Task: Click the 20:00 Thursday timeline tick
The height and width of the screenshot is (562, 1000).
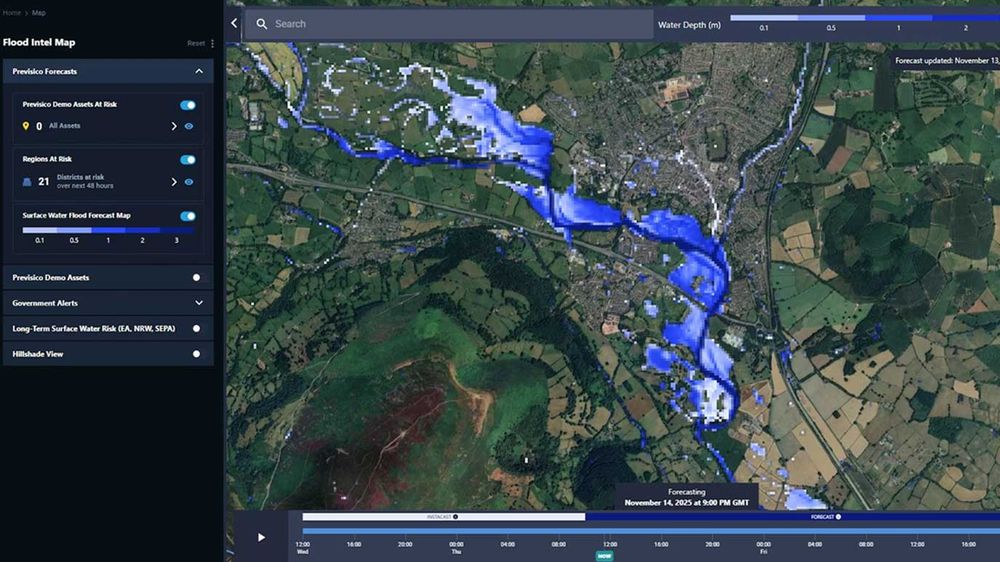Action: pyautogui.click(x=712, y=545)
